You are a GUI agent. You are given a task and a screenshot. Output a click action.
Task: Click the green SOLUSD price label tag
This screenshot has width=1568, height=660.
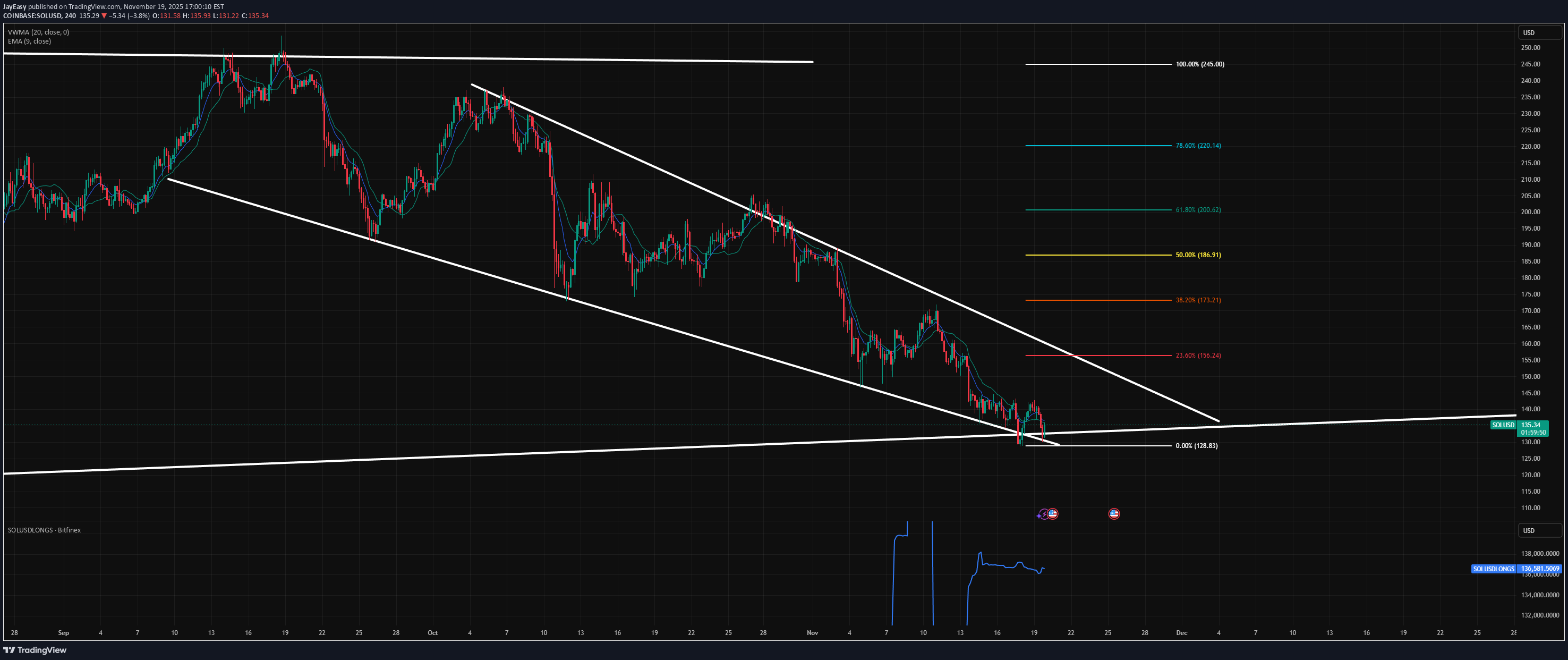tap(1503, 425)
